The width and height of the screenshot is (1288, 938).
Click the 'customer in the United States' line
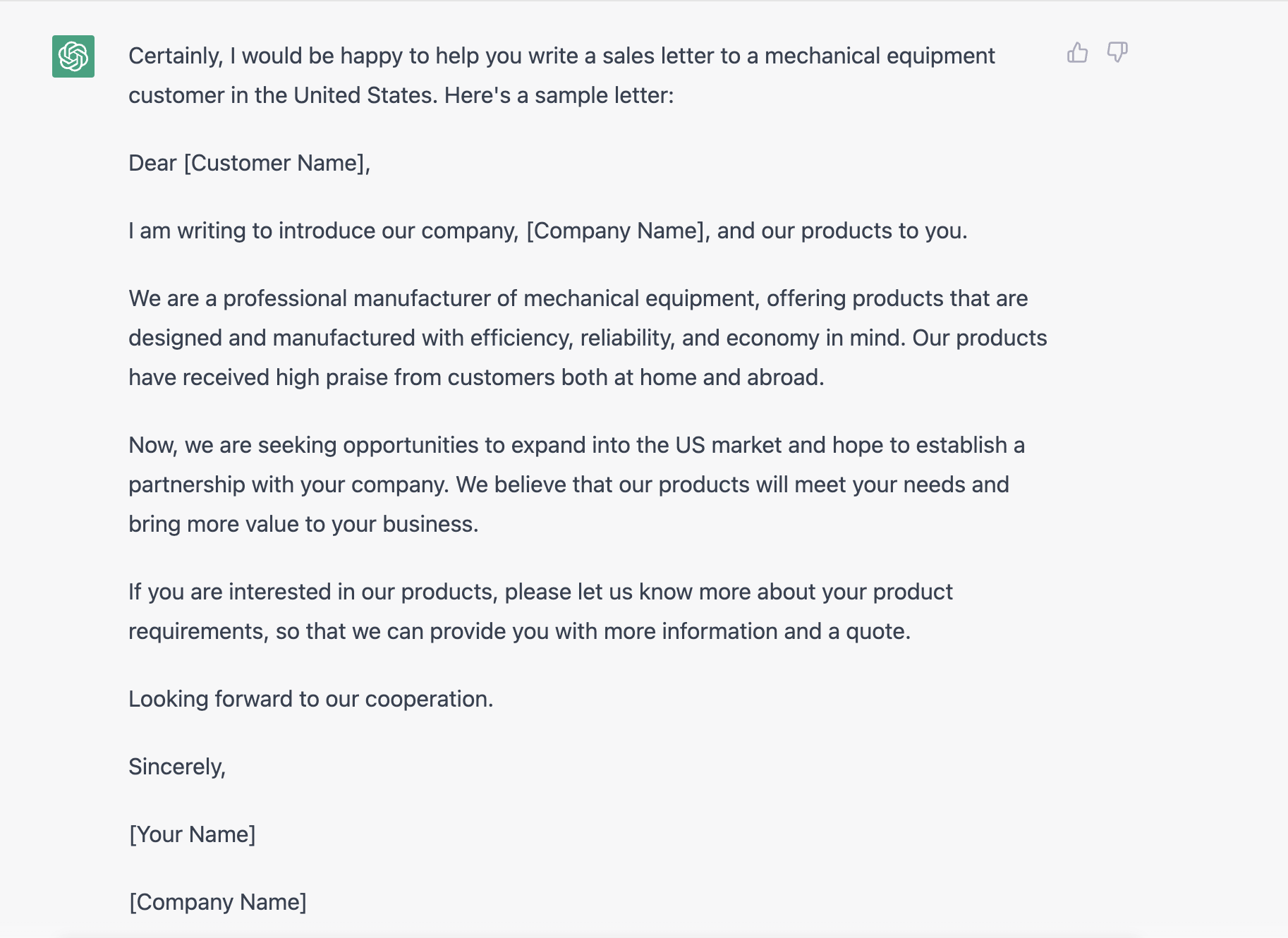pyautogui.click(x=401, y=95)
